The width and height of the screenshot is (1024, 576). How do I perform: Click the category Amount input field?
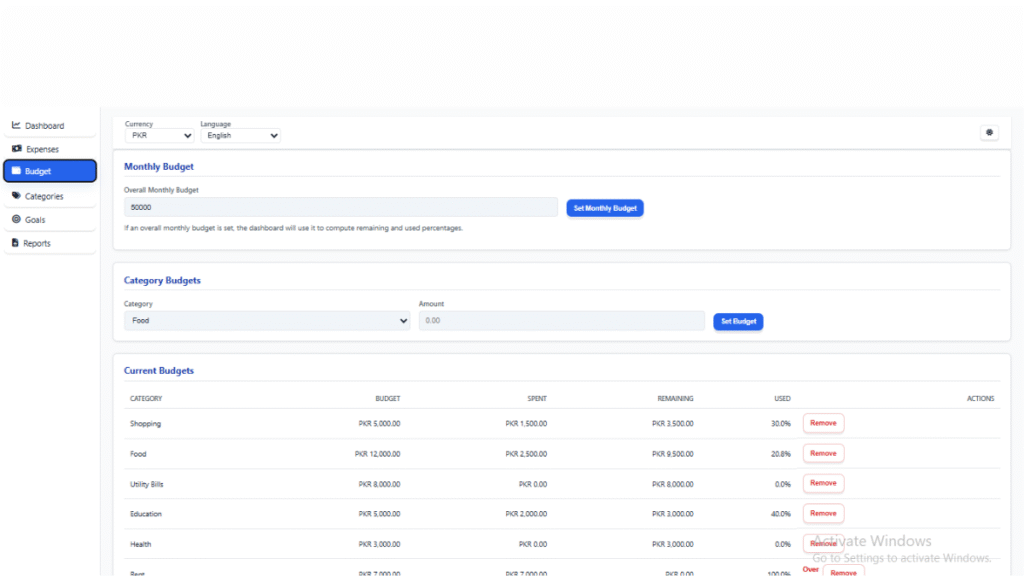[x=561, y=321]
